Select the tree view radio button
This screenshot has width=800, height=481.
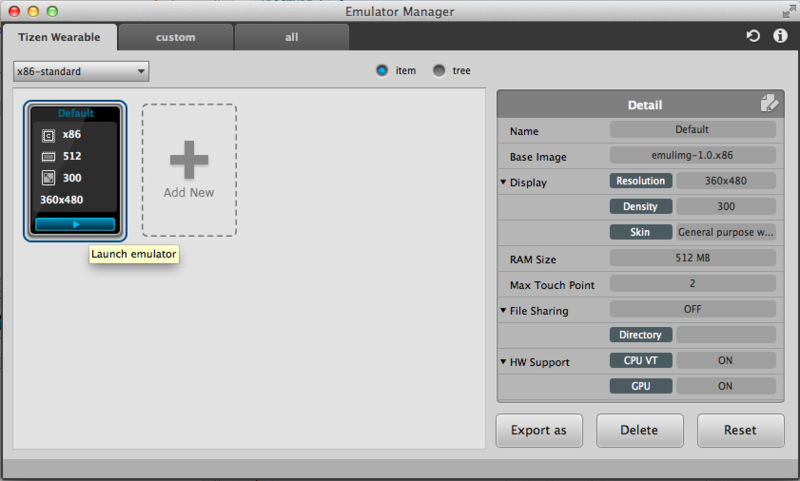[439, 70]
